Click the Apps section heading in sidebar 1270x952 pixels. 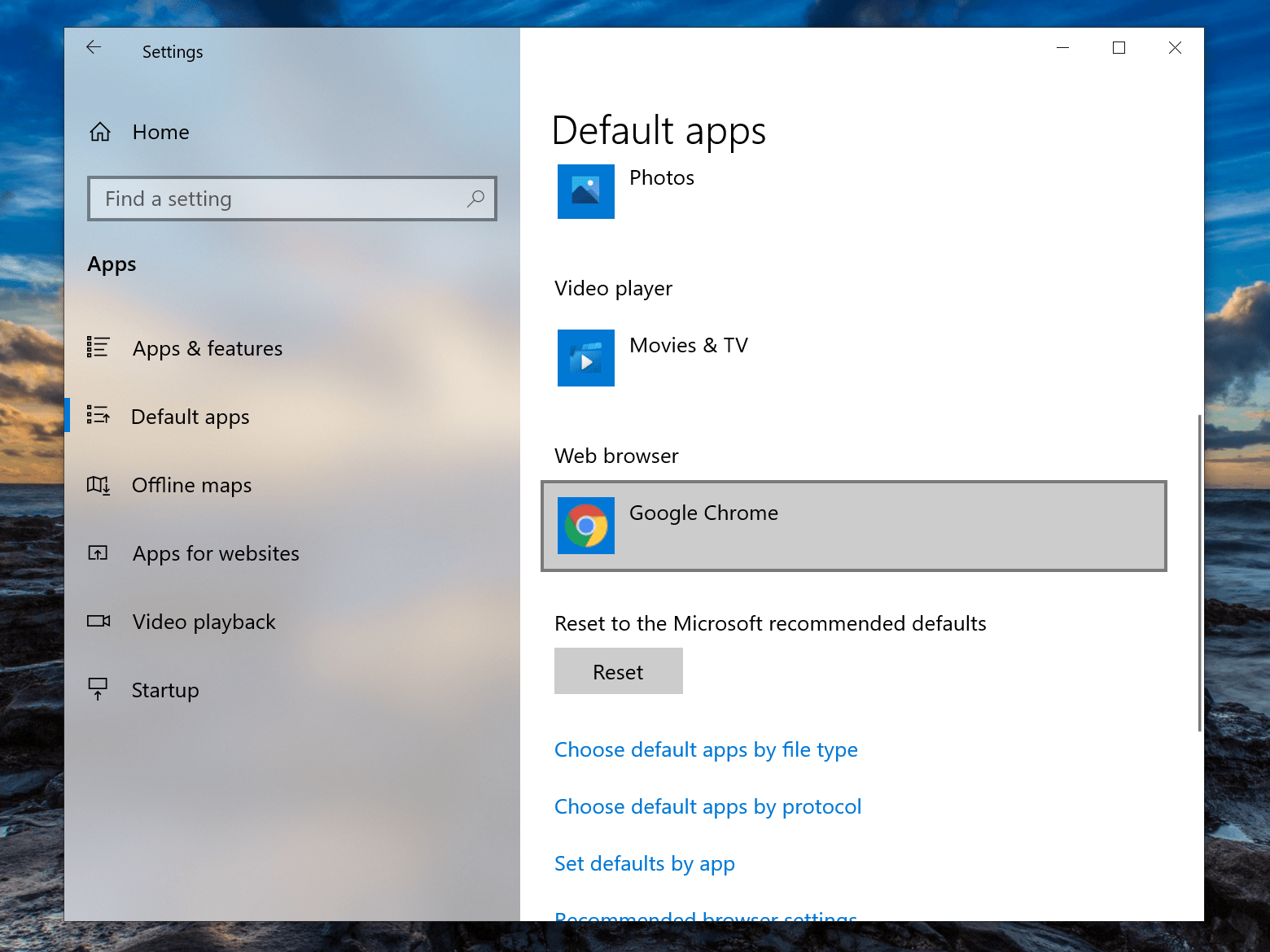112,264
